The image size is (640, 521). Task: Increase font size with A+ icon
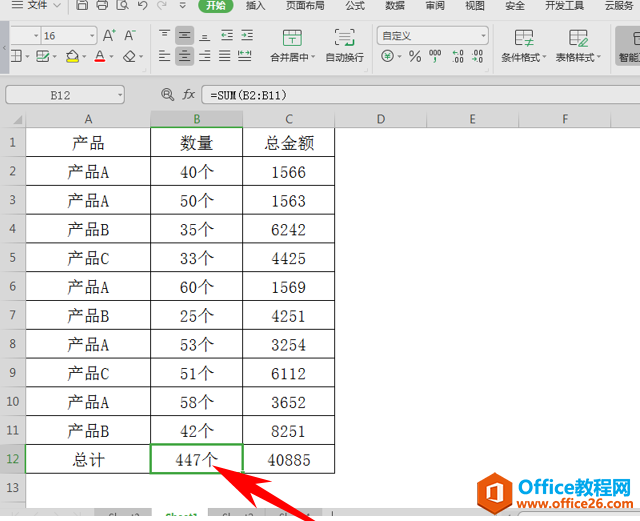point(109,36)
